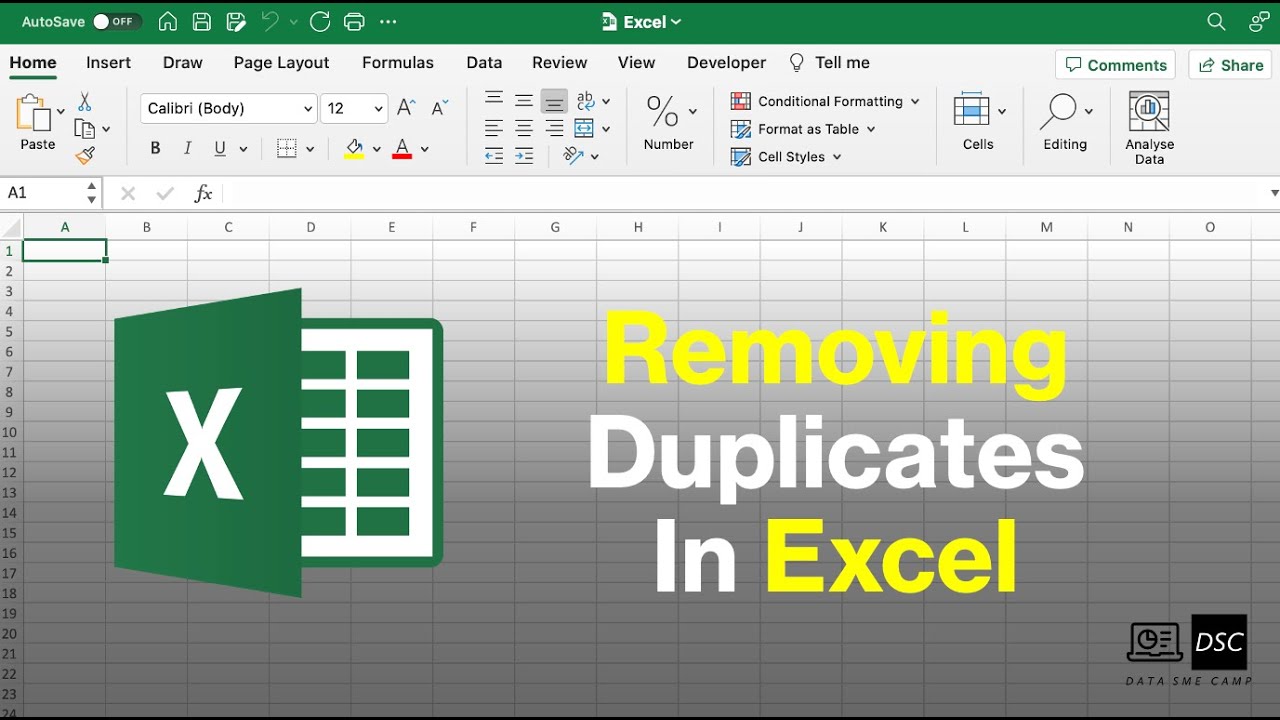Go to the Home icon in title bar
This screenshot has width=1280, height=720.
[168, 21]
